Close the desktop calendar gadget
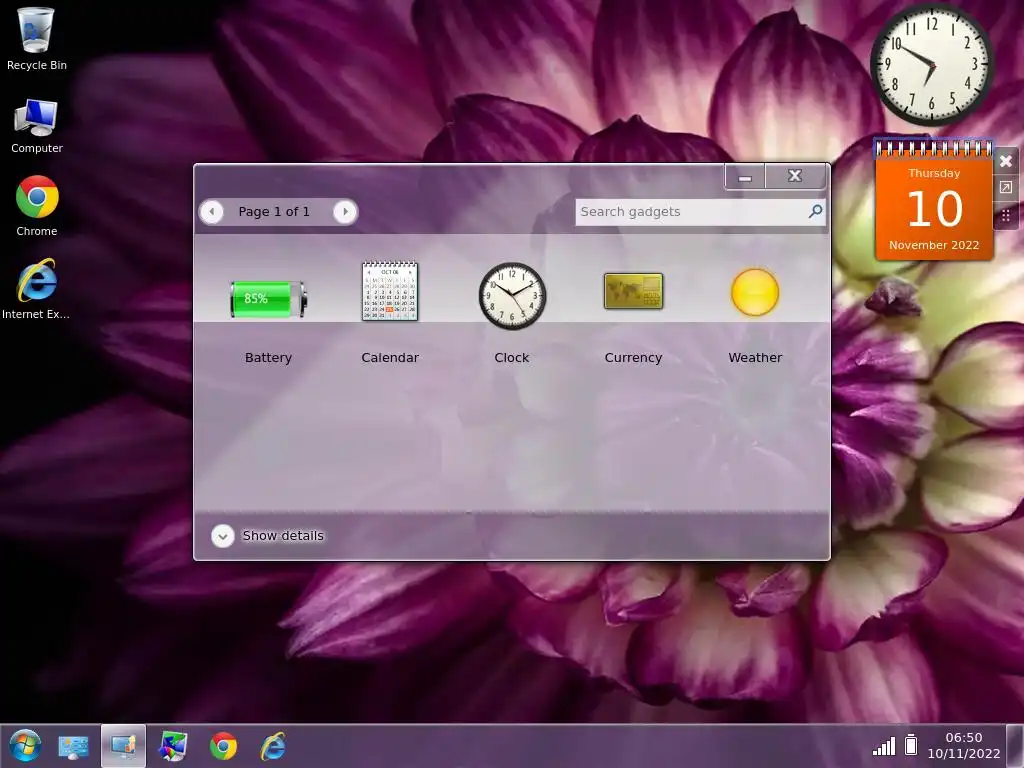 (1006, 161)
